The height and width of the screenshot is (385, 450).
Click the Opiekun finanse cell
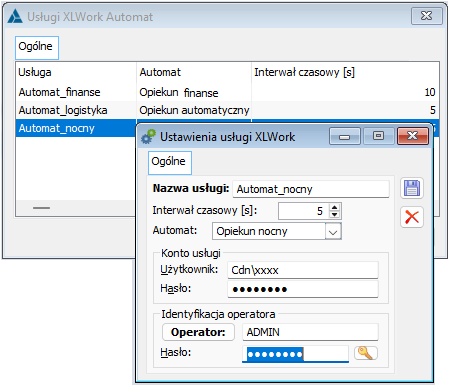pyautogui.click(x=194, y=92)
